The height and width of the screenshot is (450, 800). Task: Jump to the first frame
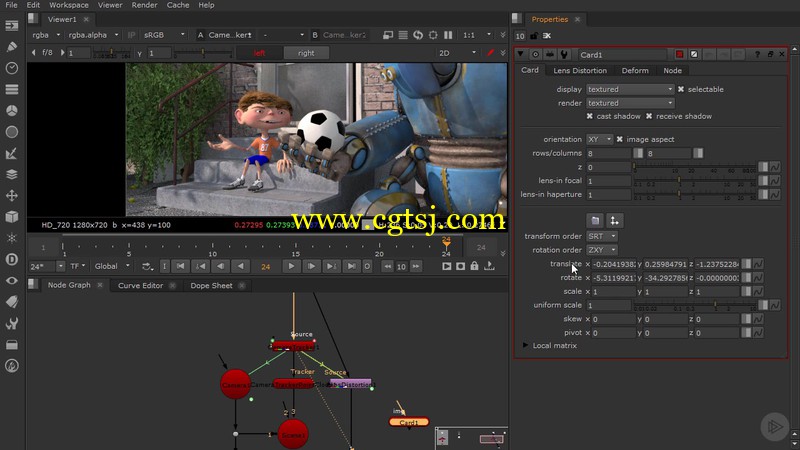[x=180, y=266]
